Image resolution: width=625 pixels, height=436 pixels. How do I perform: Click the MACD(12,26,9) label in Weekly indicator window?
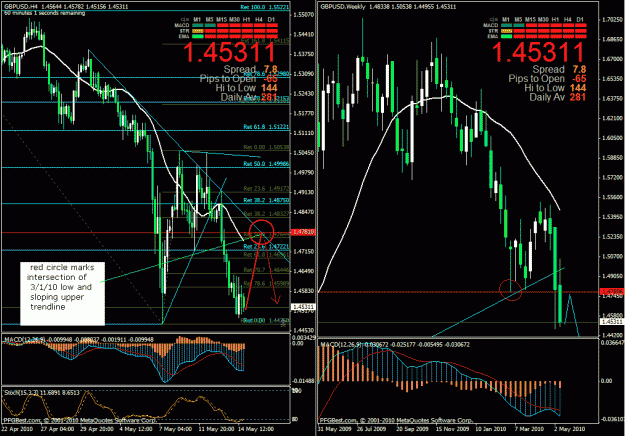click(x=340, y=344)
